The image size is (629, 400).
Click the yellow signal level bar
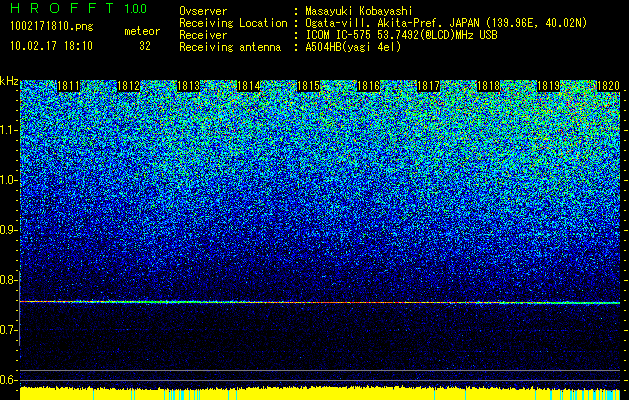click(x=320, y=394)
